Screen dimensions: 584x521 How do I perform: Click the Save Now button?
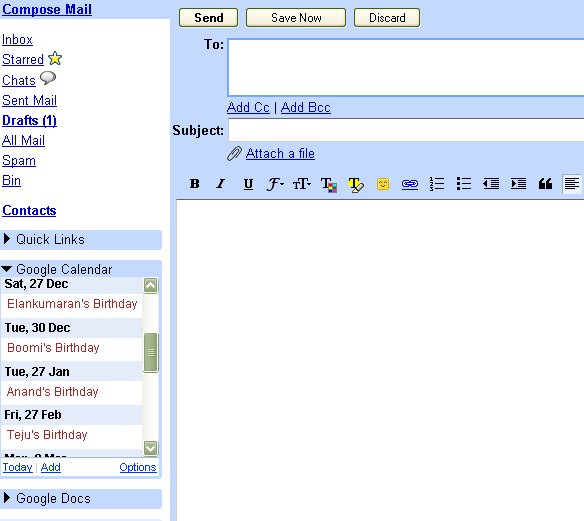pyautogui.click(x=296, y=18)
